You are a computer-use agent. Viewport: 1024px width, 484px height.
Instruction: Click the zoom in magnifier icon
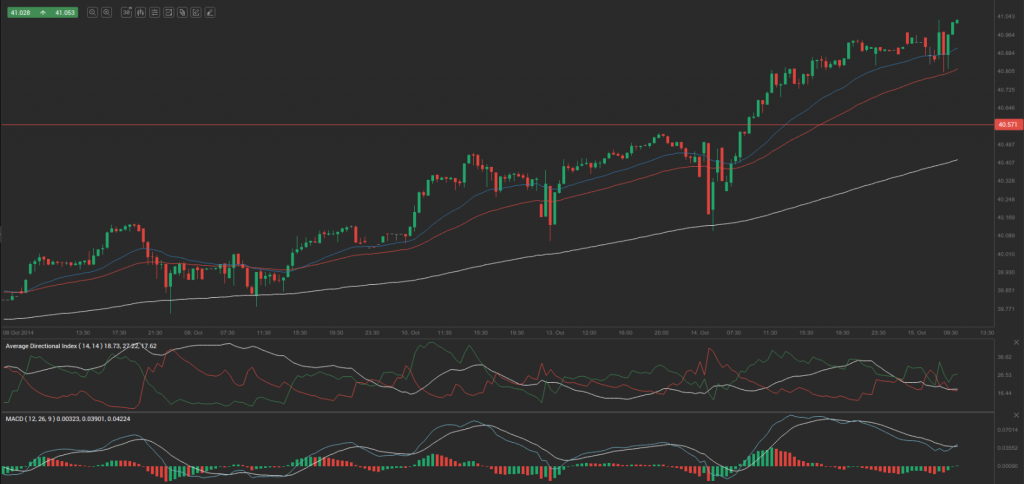tap(105, 12)
